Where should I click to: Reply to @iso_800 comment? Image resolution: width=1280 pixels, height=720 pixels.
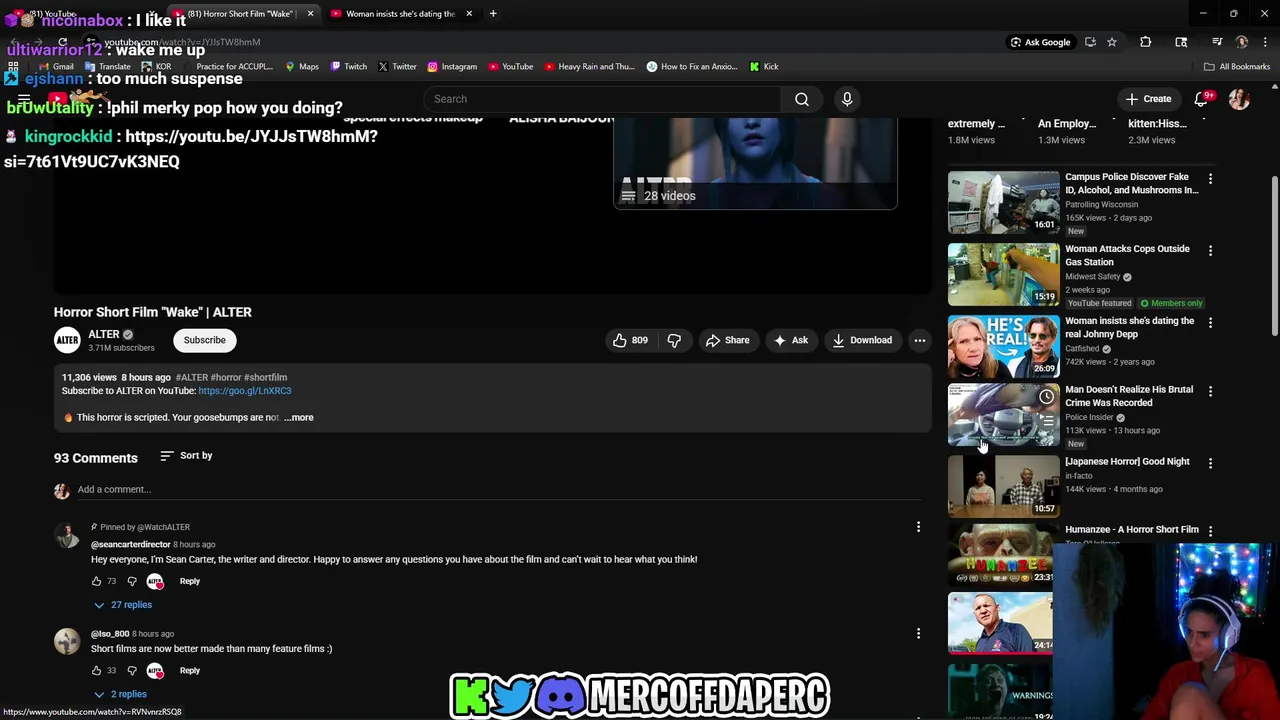(x=190, y=670)
